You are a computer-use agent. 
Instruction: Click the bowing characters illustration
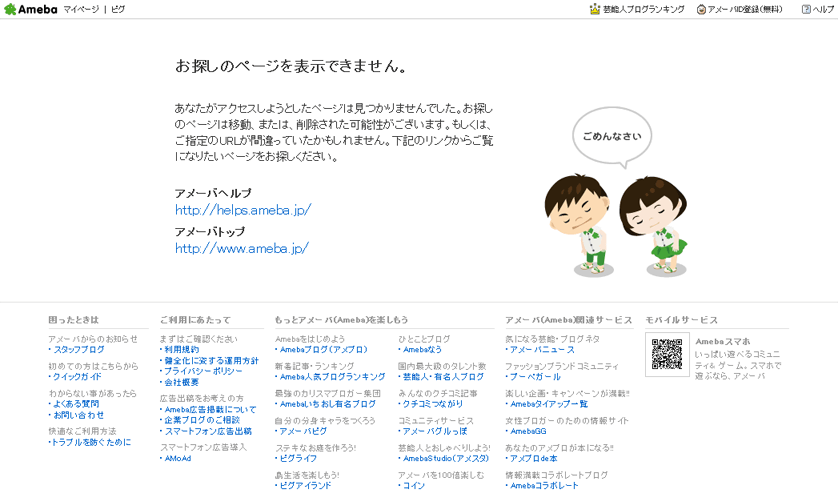(x=616, y=224)
